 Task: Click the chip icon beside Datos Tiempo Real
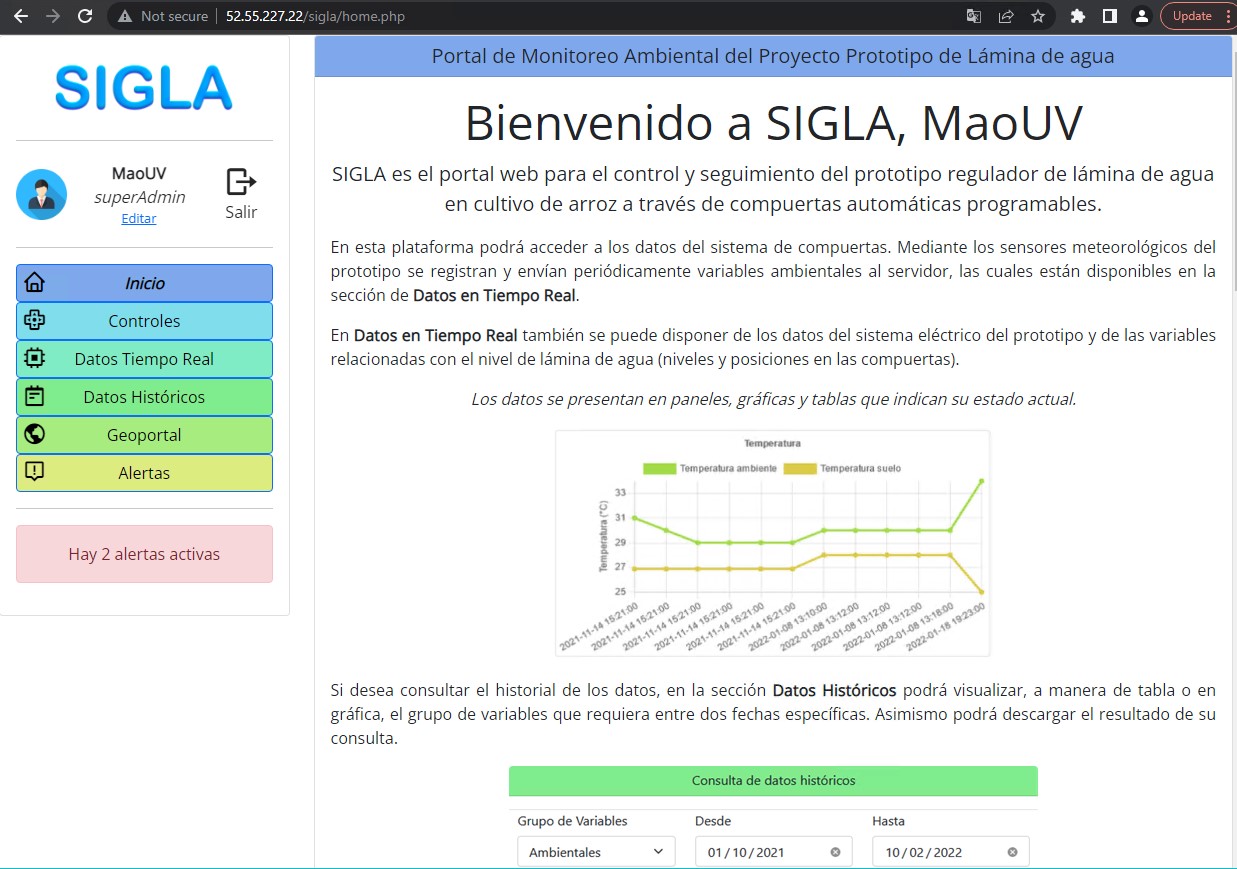(35, 359)
